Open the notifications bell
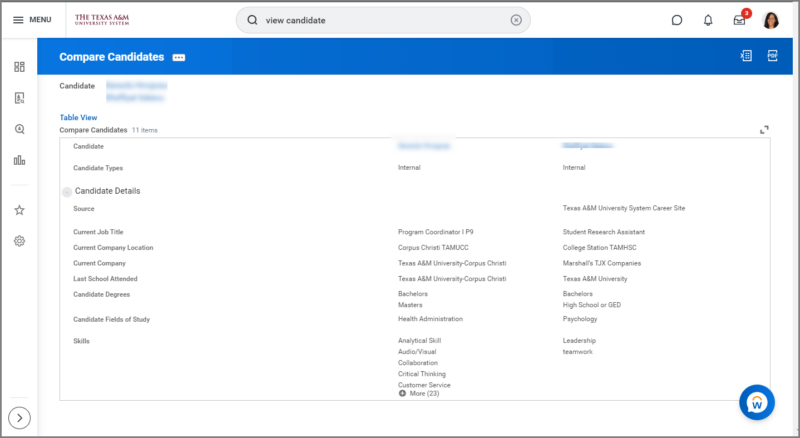Screen dimensions: 800x438 [708, 20]
